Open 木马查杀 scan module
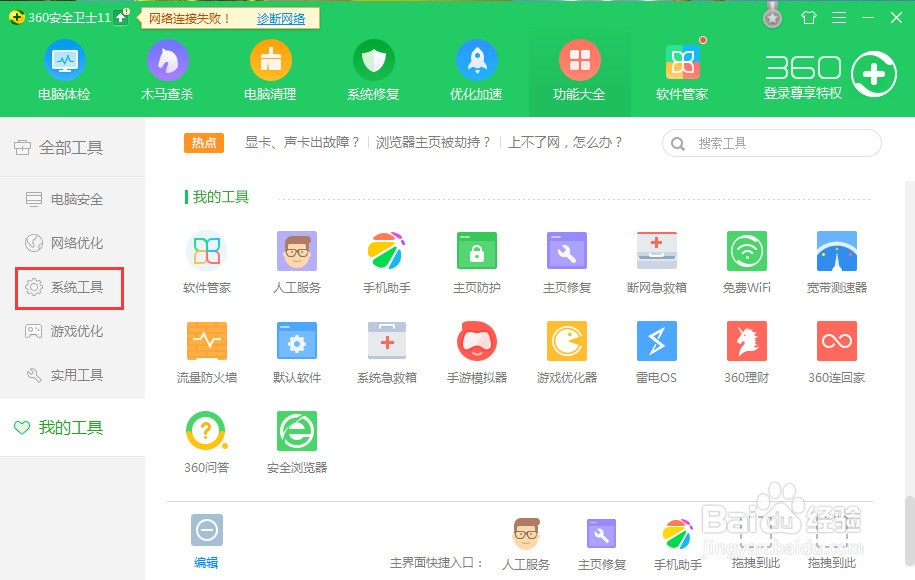 pyautogui.click(x=167, y=70)
